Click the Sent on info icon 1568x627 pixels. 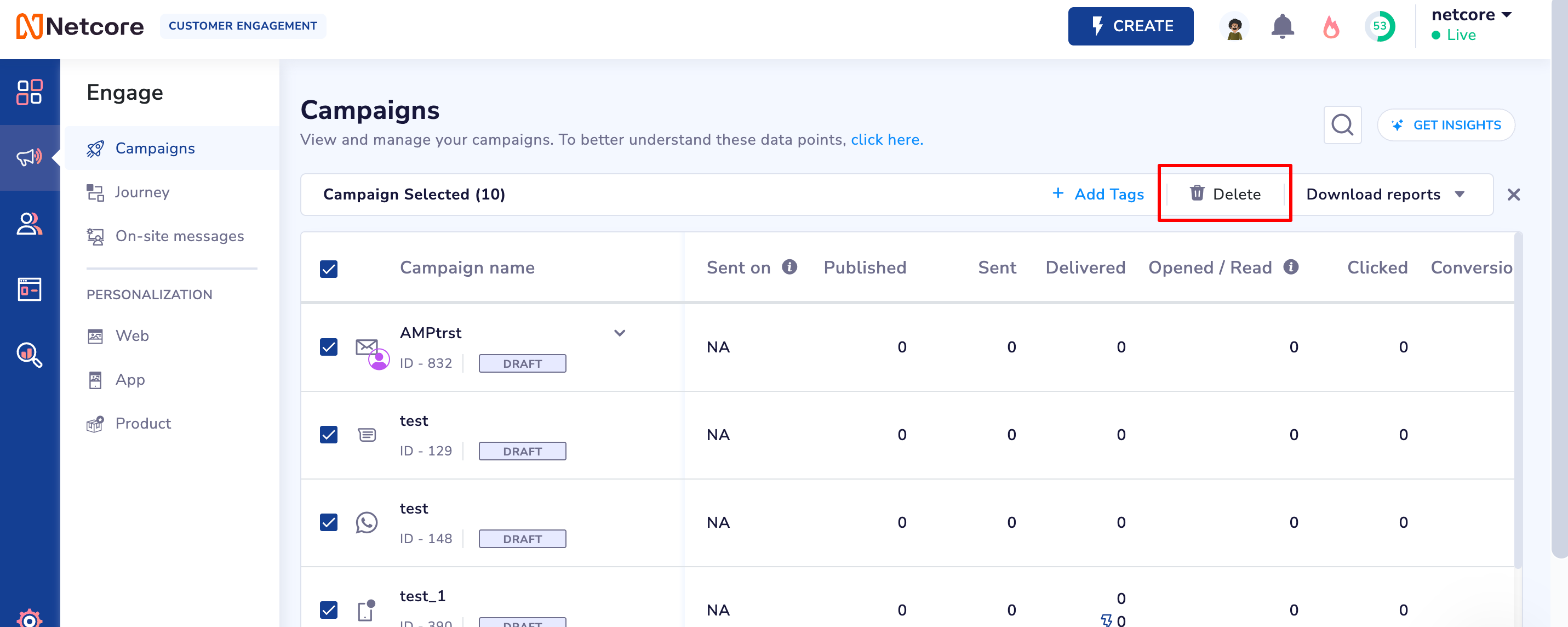(x=789, y=267)
